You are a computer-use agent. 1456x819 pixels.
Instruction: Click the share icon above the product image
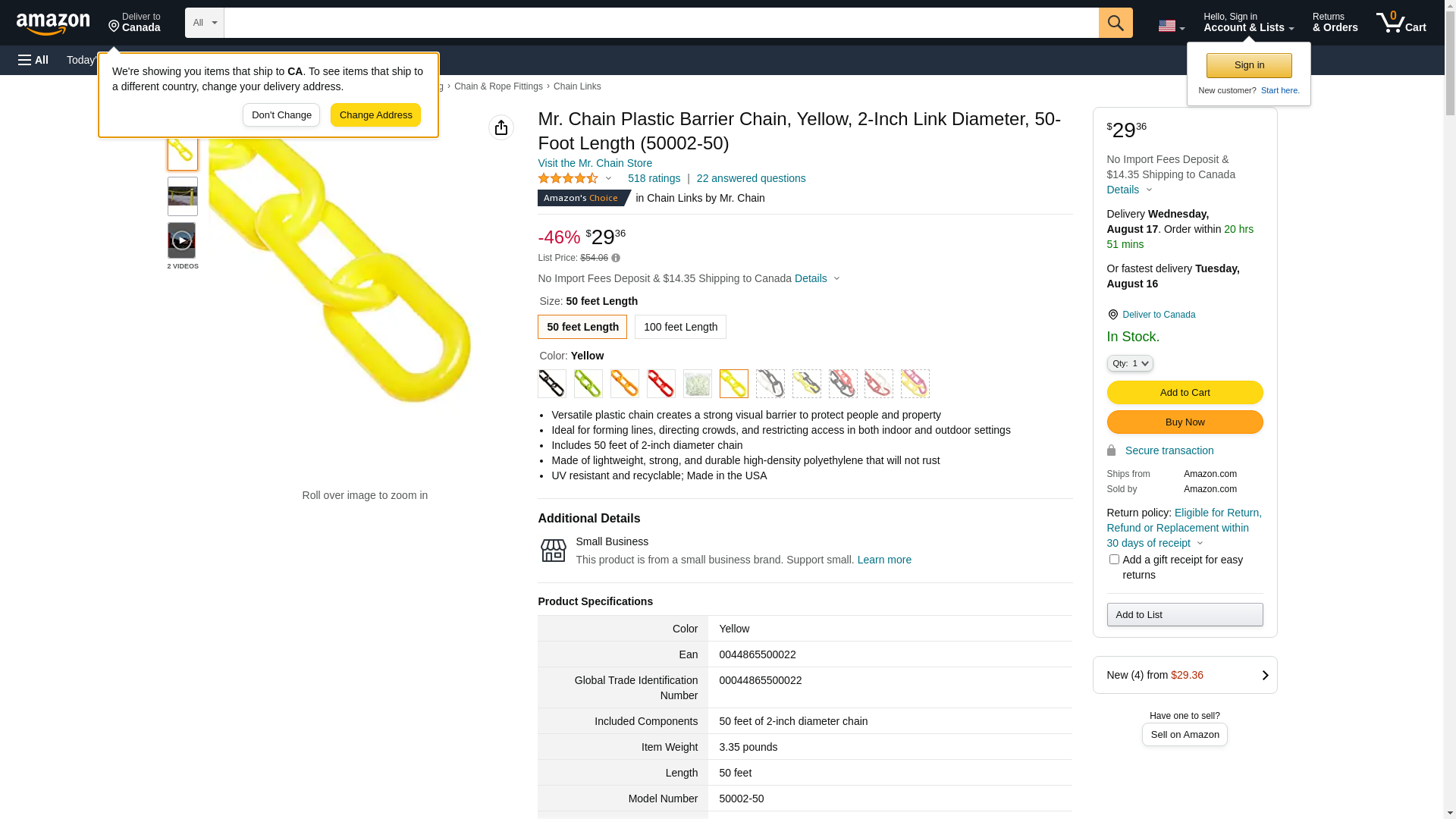pos(501,127)
